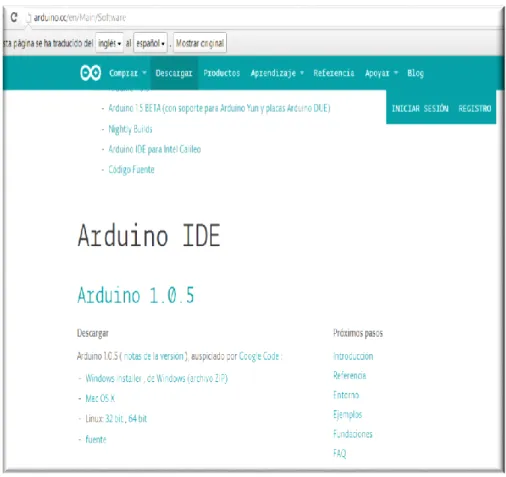
Task: Open the Fundaciones link
Action: [353, 434]
